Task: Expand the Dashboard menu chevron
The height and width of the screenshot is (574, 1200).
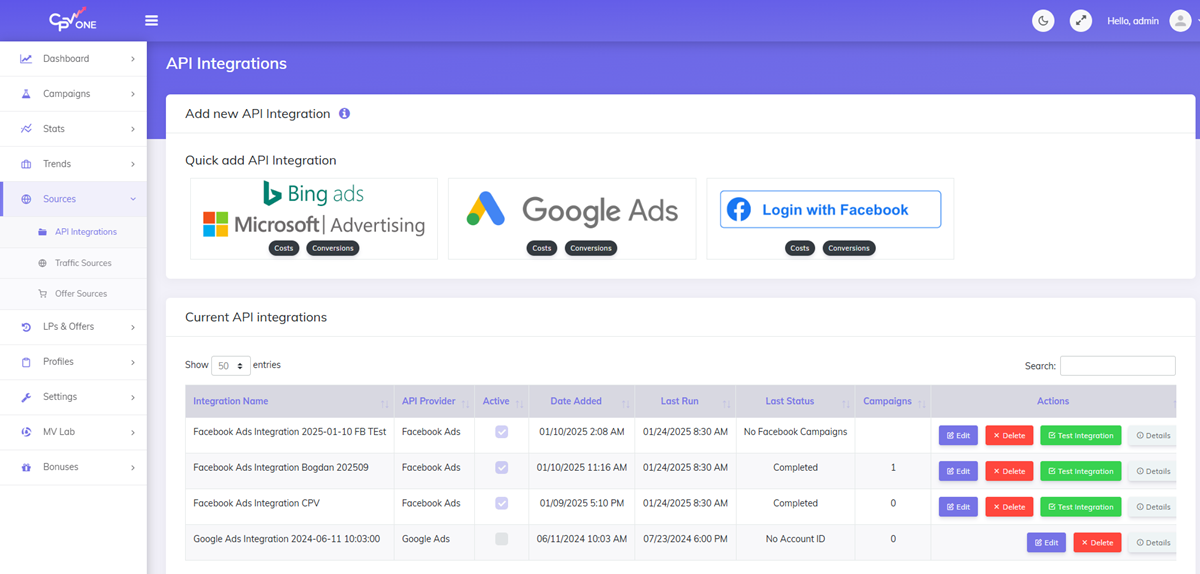Action: coord(132,59)
